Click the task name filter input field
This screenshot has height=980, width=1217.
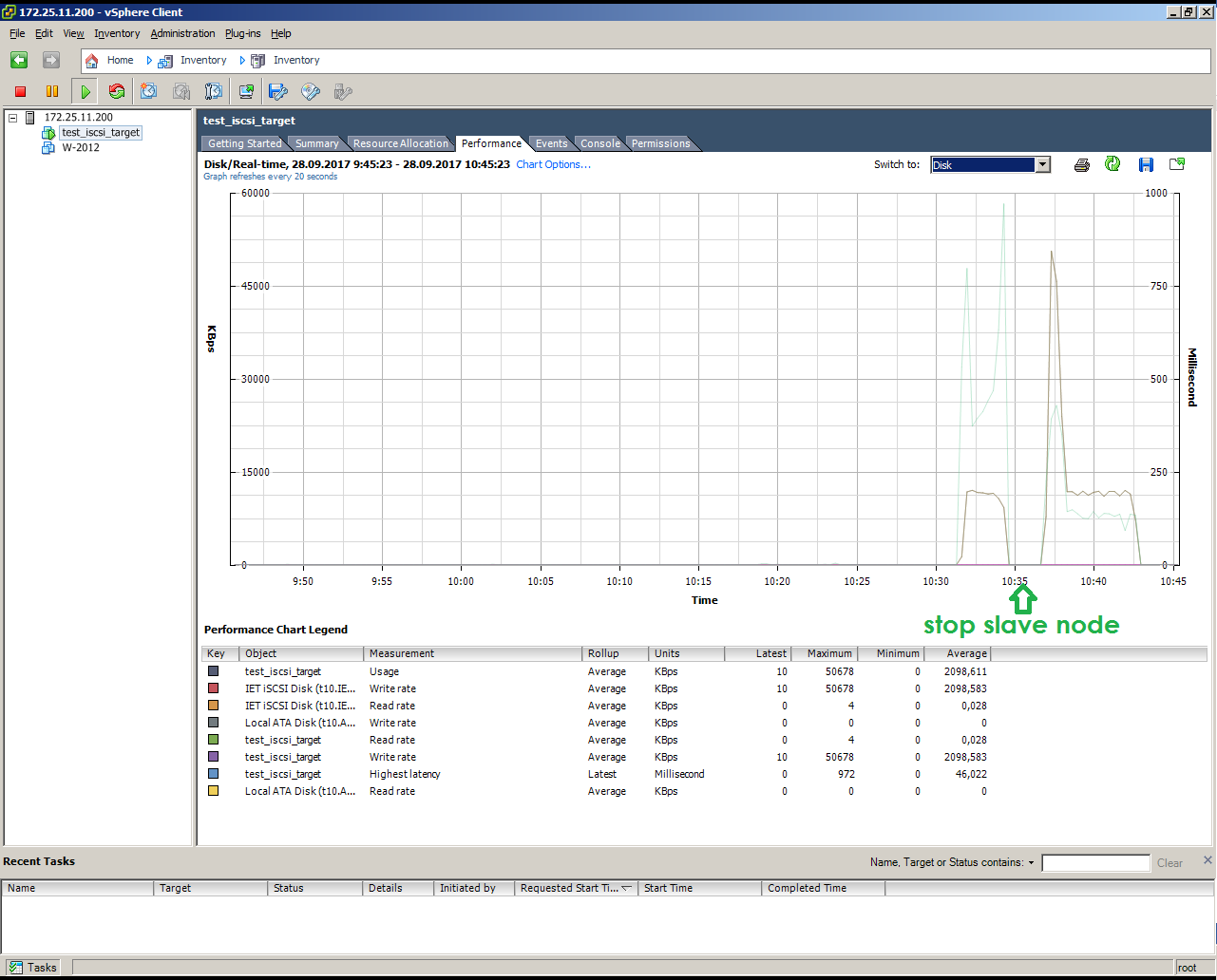pos(1095,862)
